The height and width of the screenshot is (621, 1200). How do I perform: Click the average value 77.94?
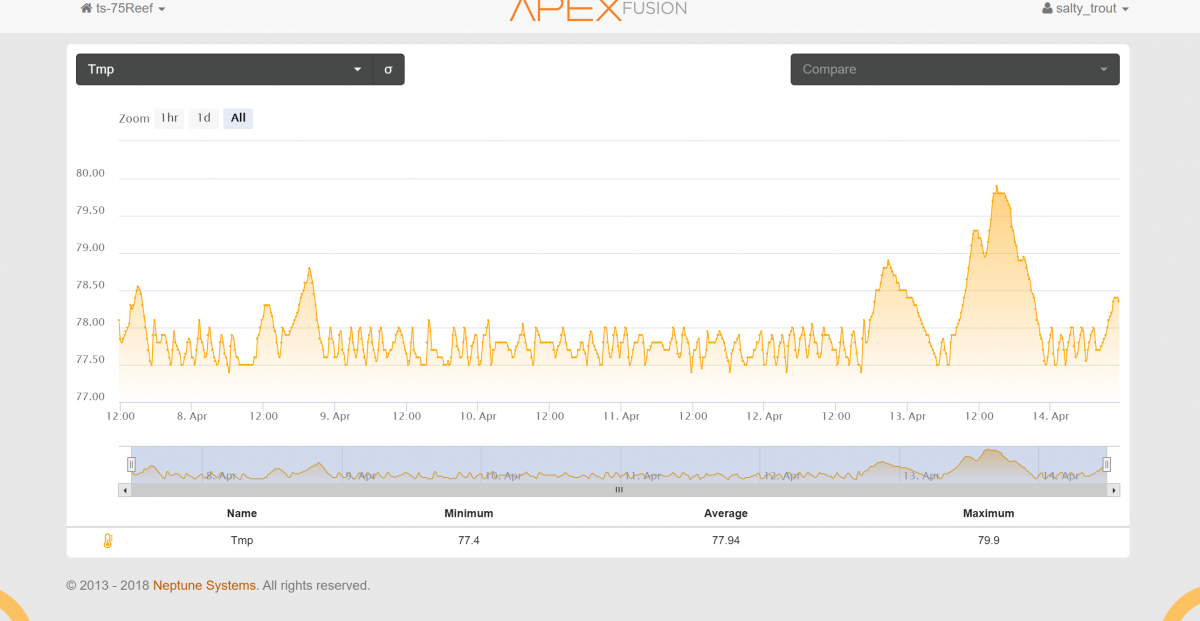[x=726, y=540]
